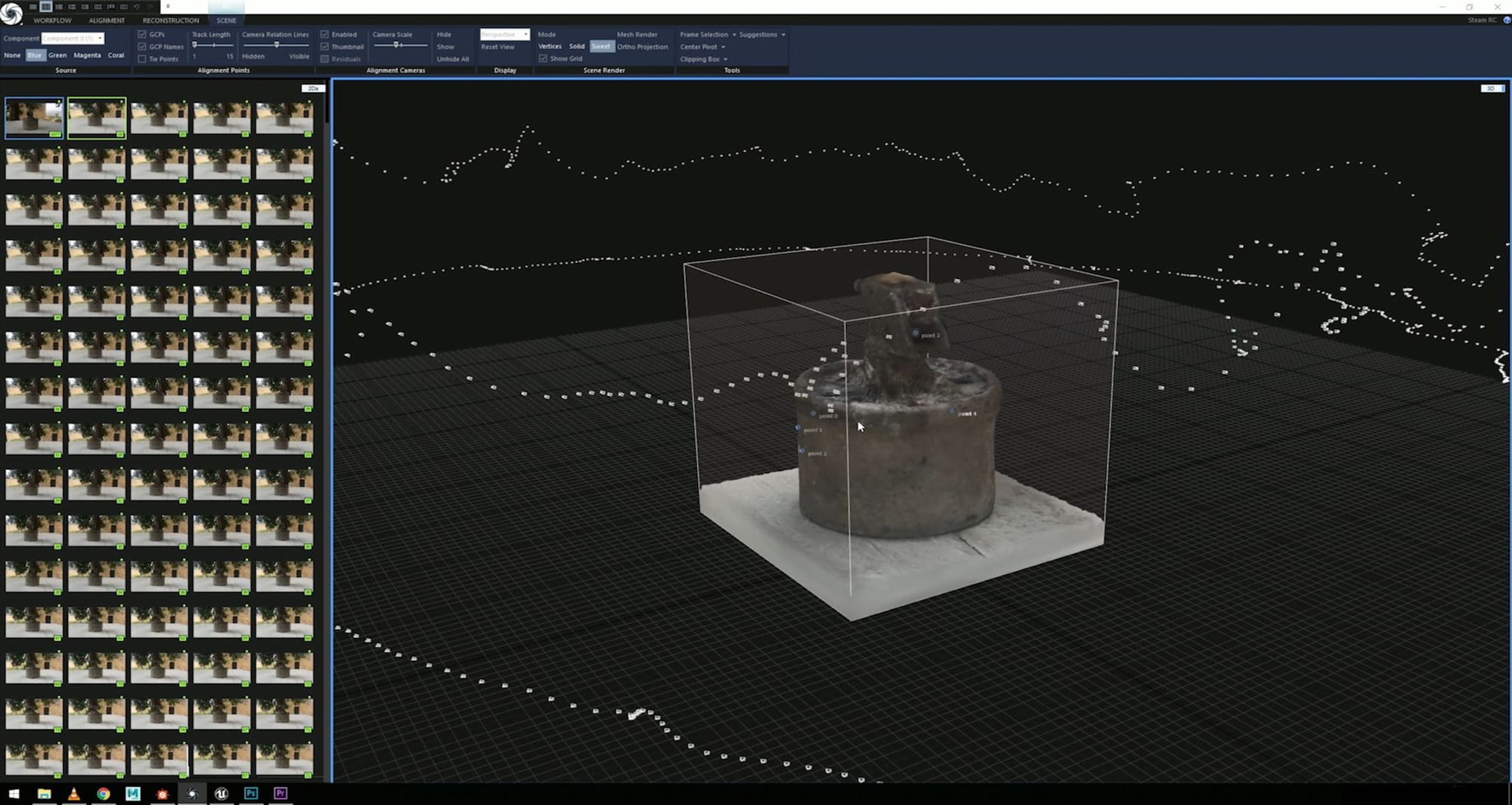Click the RealityCapture application logo button
Image resolution: width=1512 pixels, height=805 pixels.
coord(11,14)
